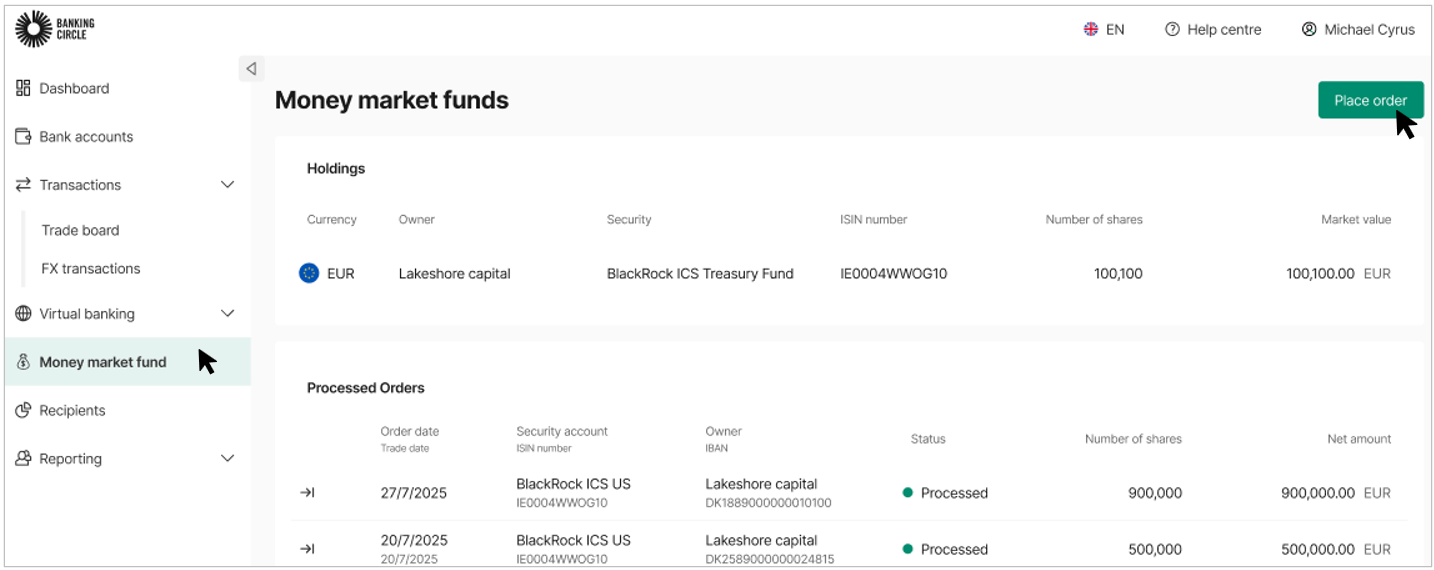This screenshot has width=1434, height=570.
Task: Click IBAN DK1889000000010100
Action: point(768,503)
